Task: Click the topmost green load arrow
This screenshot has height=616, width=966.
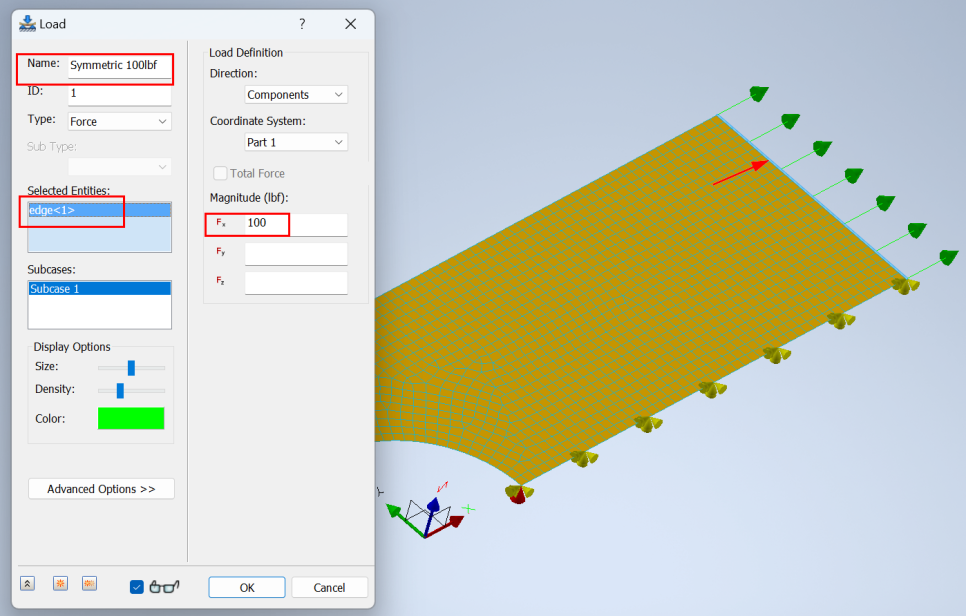Action: coord(759,94)
